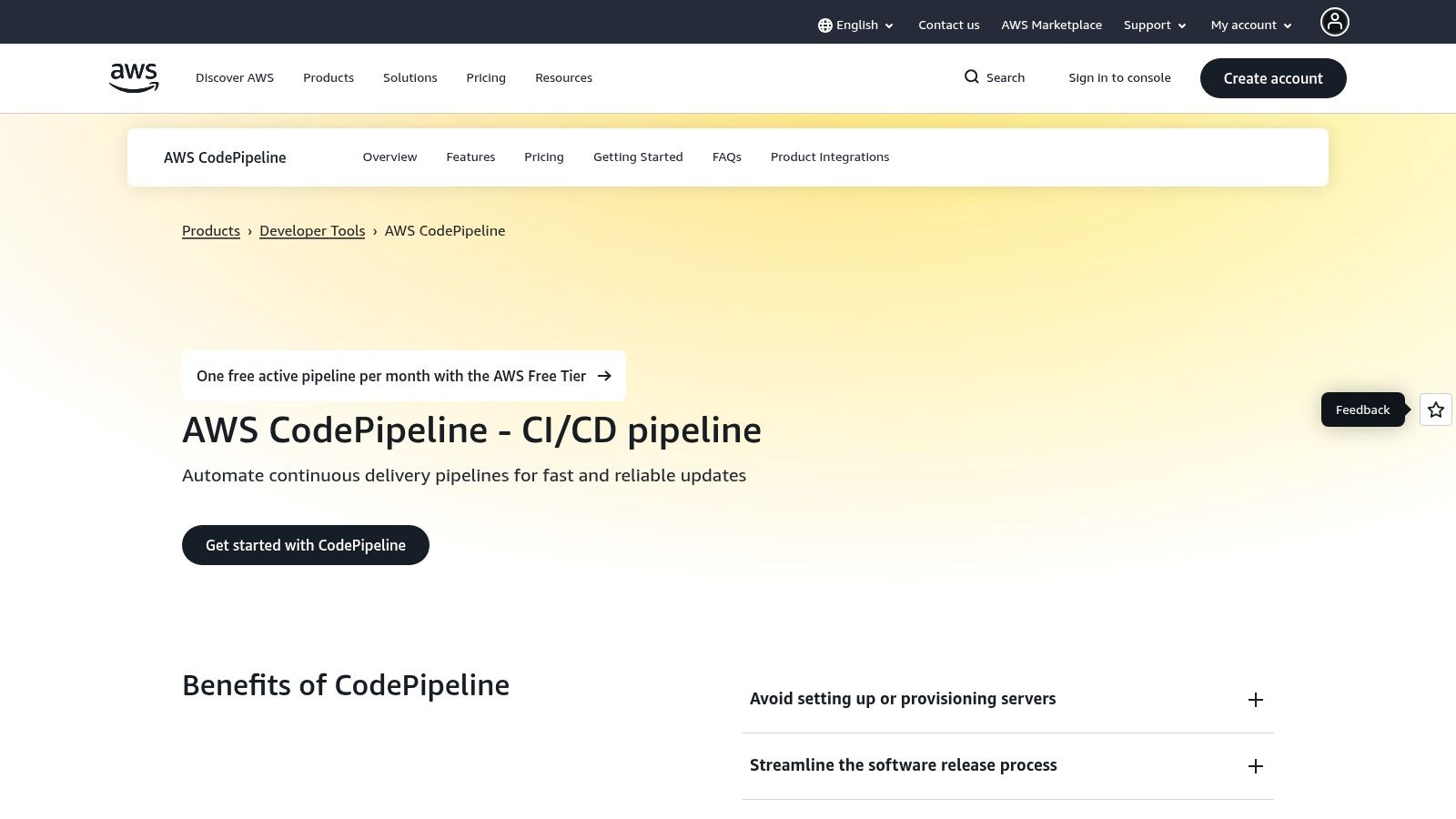The image size is (1456, 819).
Task: Open the user profile avatar icon
Action: (x=1334, y=22)
